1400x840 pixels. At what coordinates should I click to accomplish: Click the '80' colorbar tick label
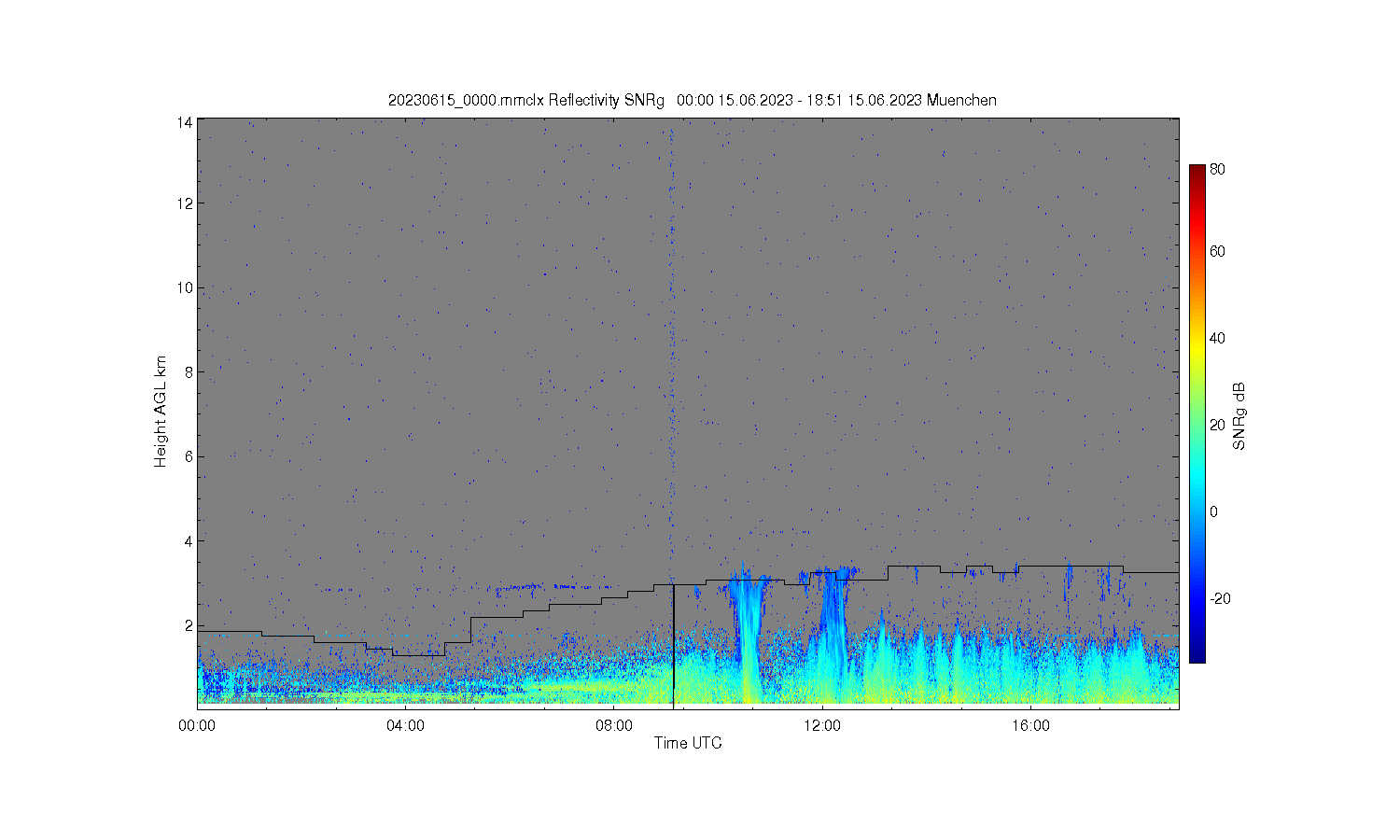click(1217, 170)
